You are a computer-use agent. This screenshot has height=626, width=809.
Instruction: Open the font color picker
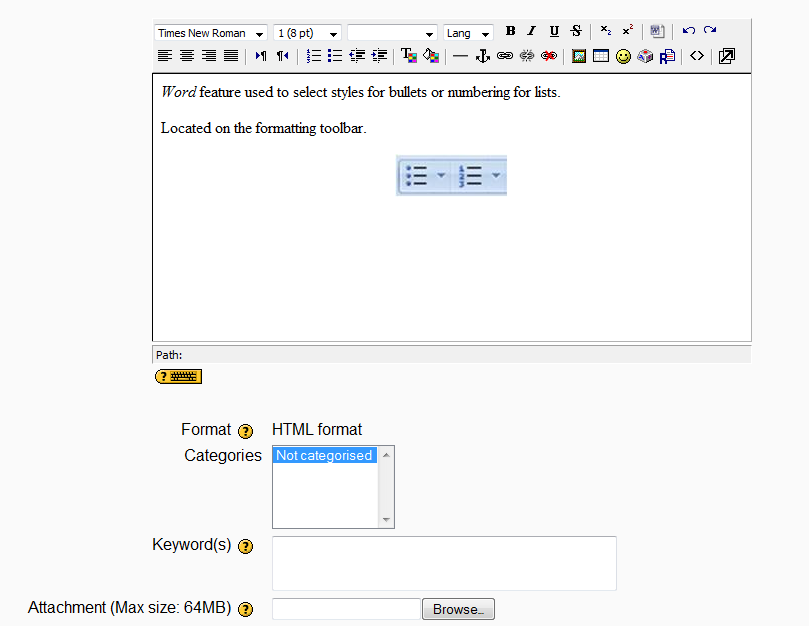click(x=409, y=56)
